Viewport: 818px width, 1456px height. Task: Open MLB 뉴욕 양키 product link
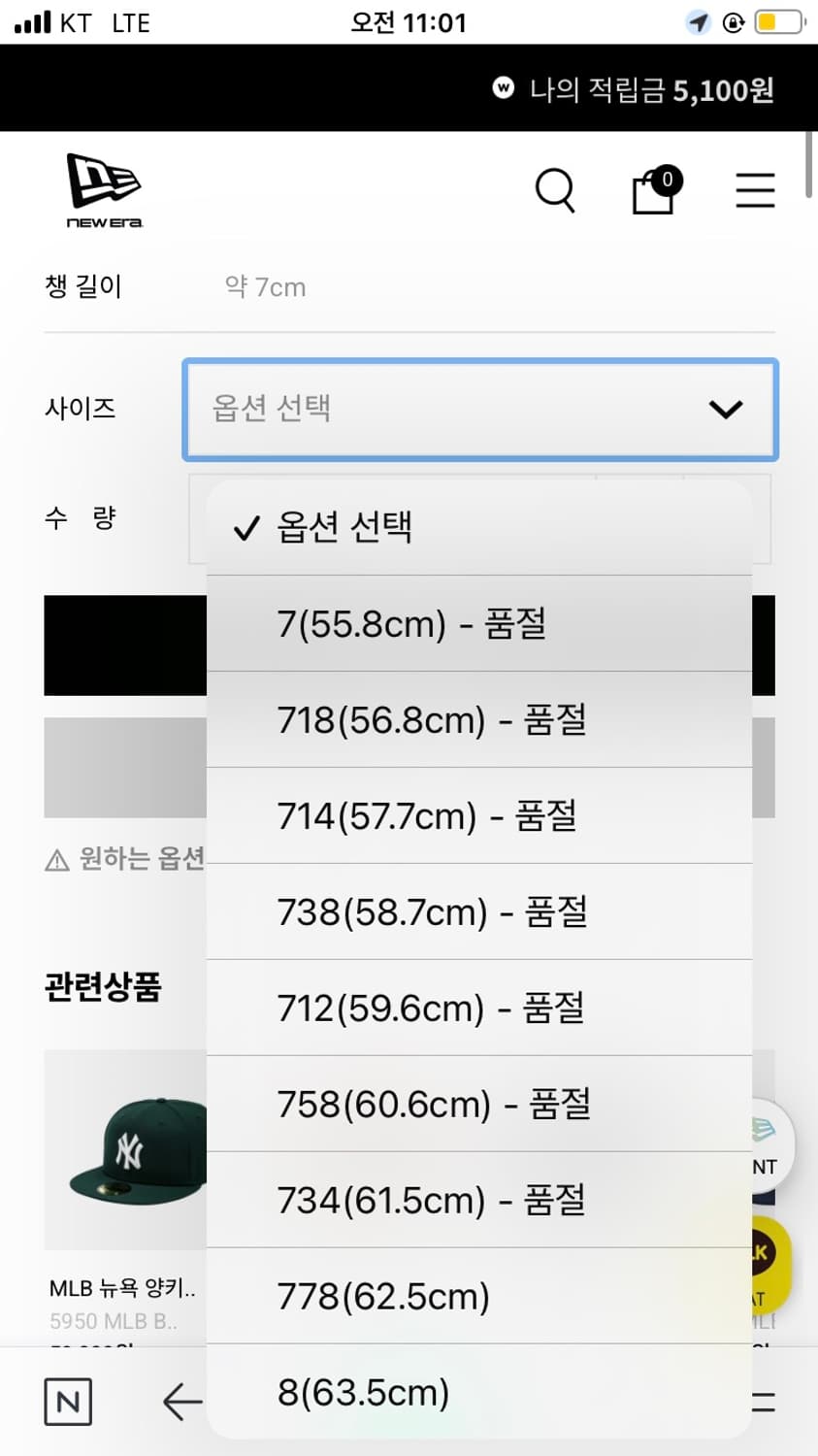click(x=122, y=1288)
